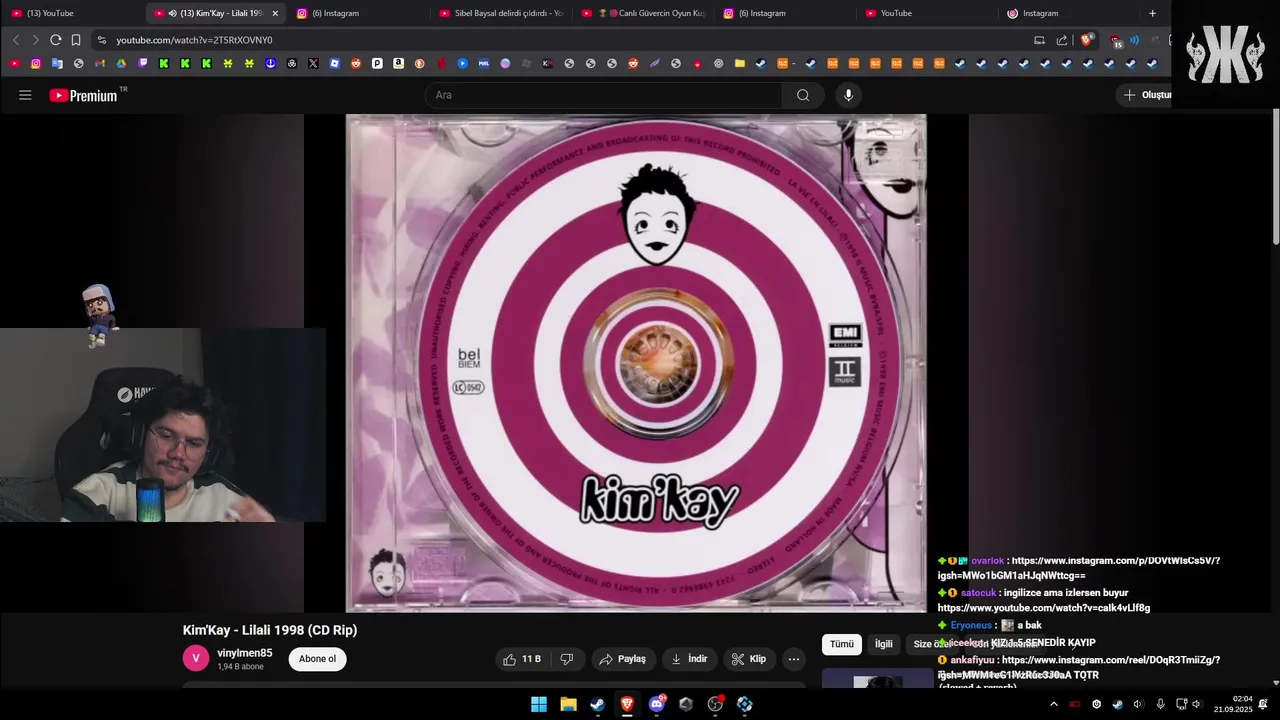Image resolution: width=1280 pixels, height=720 pixels.
Task: View site information in the address bar
Action: point(101,40)
